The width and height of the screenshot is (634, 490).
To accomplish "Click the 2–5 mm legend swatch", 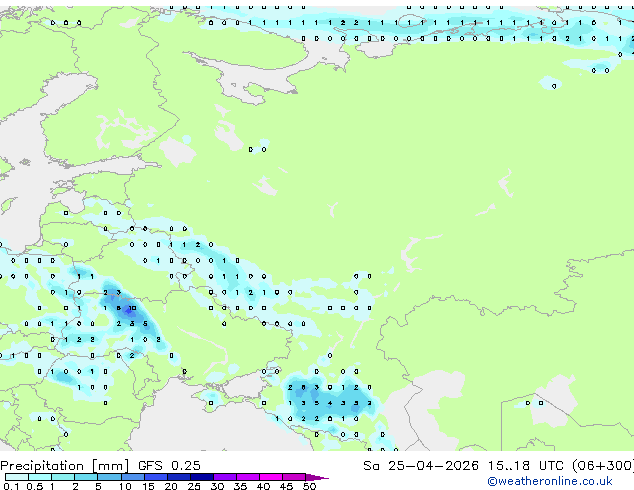I will pos(86,477).
